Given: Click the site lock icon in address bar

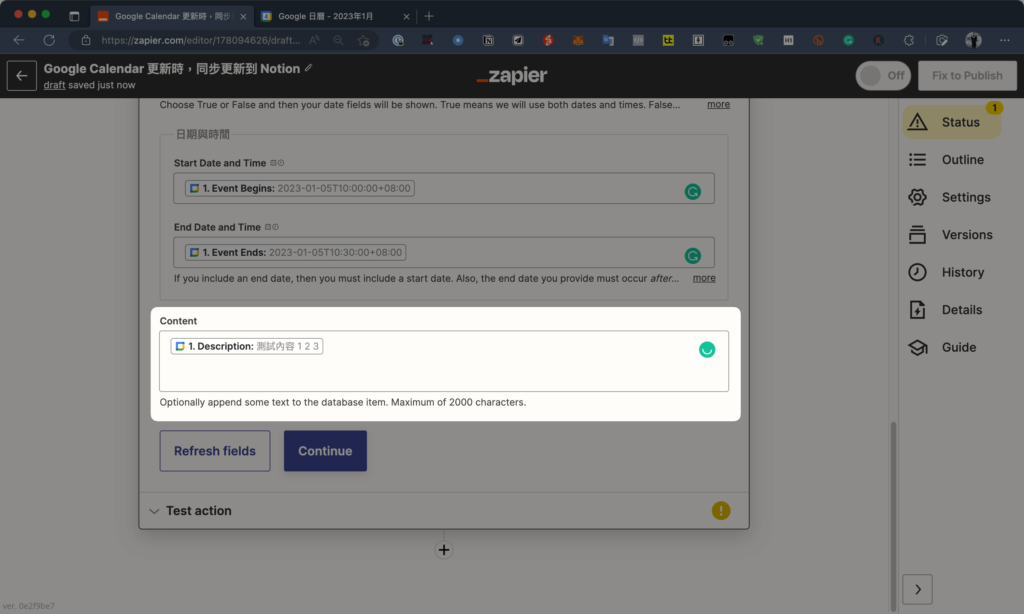Looking at the screenshot, I should click(x=86, y=40).
